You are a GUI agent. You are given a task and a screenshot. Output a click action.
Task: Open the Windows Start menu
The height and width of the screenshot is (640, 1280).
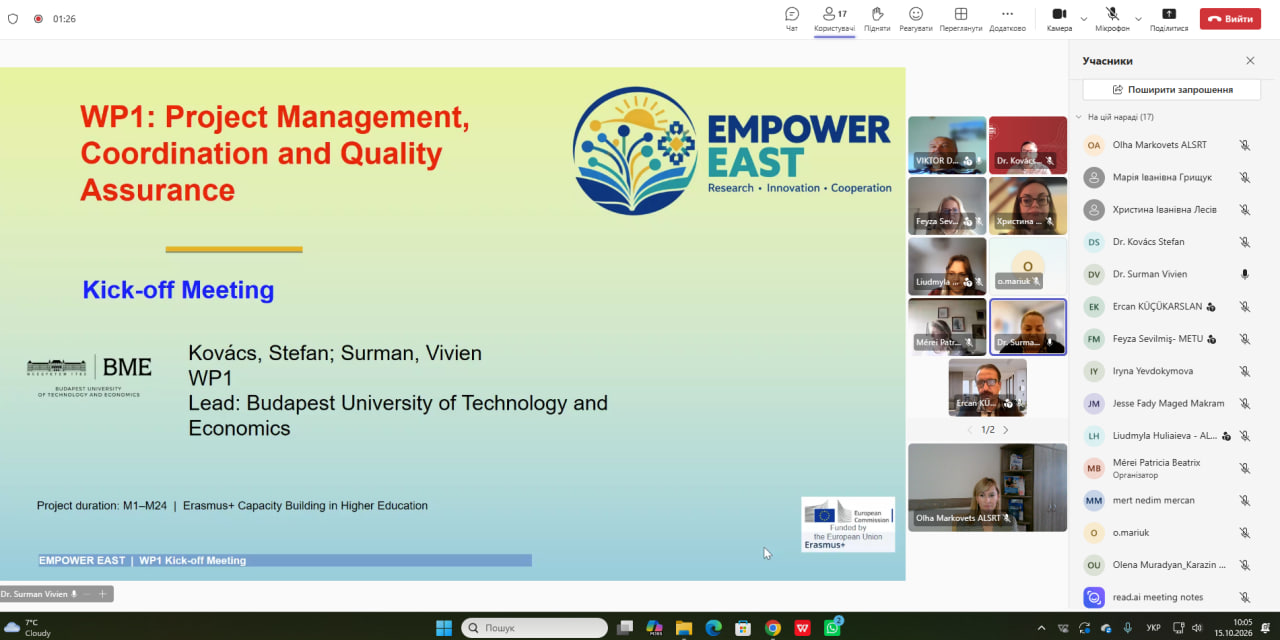coord(444,628)
